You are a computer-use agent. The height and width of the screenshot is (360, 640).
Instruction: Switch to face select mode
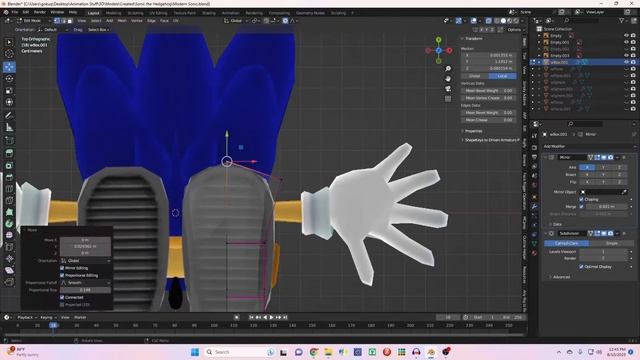tap(70, 20)
